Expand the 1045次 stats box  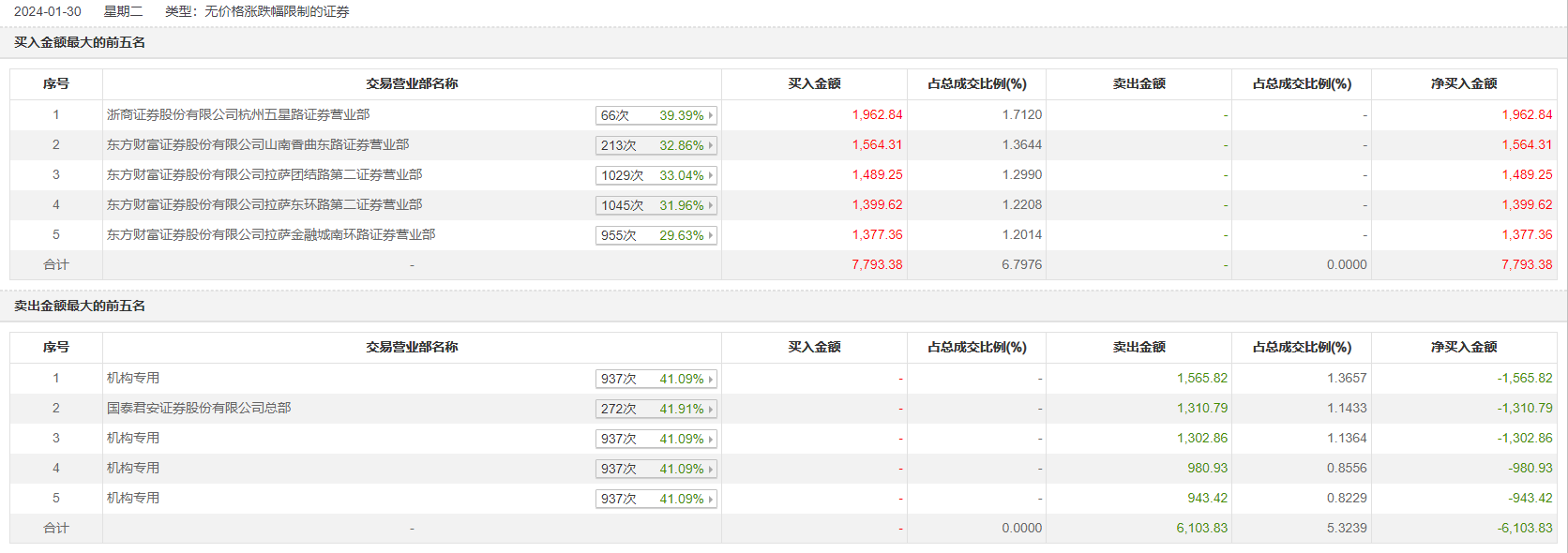[656, 205]
